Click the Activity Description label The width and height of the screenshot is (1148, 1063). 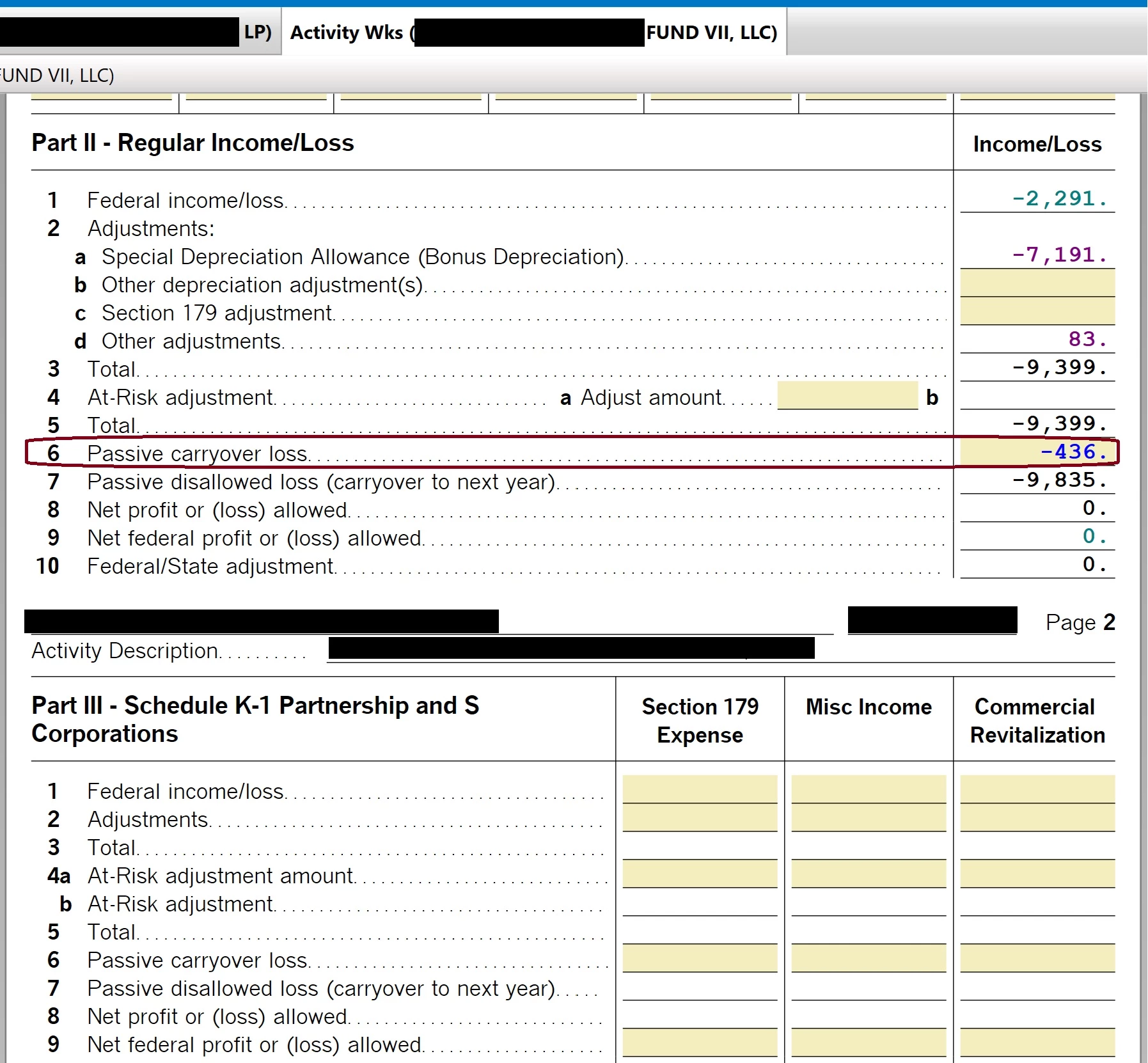pos(125,650)
